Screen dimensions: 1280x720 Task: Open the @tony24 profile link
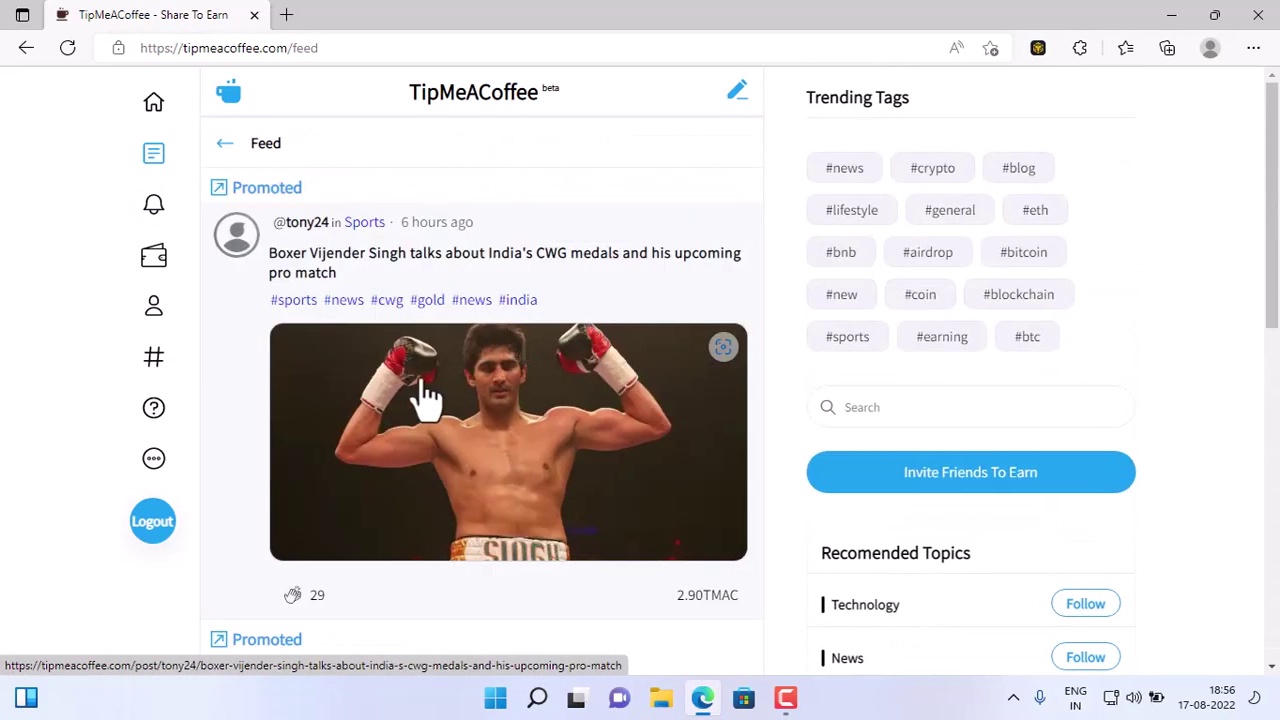click(301, 222)
